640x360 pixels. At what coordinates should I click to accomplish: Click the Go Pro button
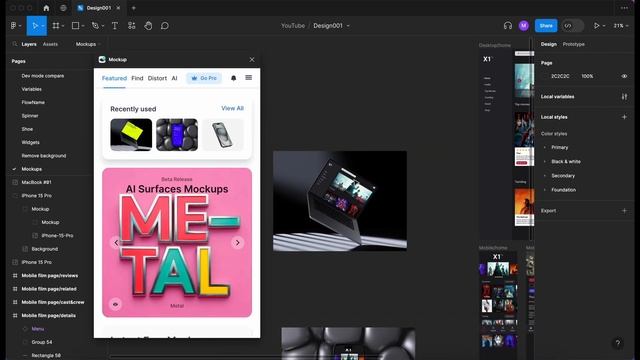[204, 78]
